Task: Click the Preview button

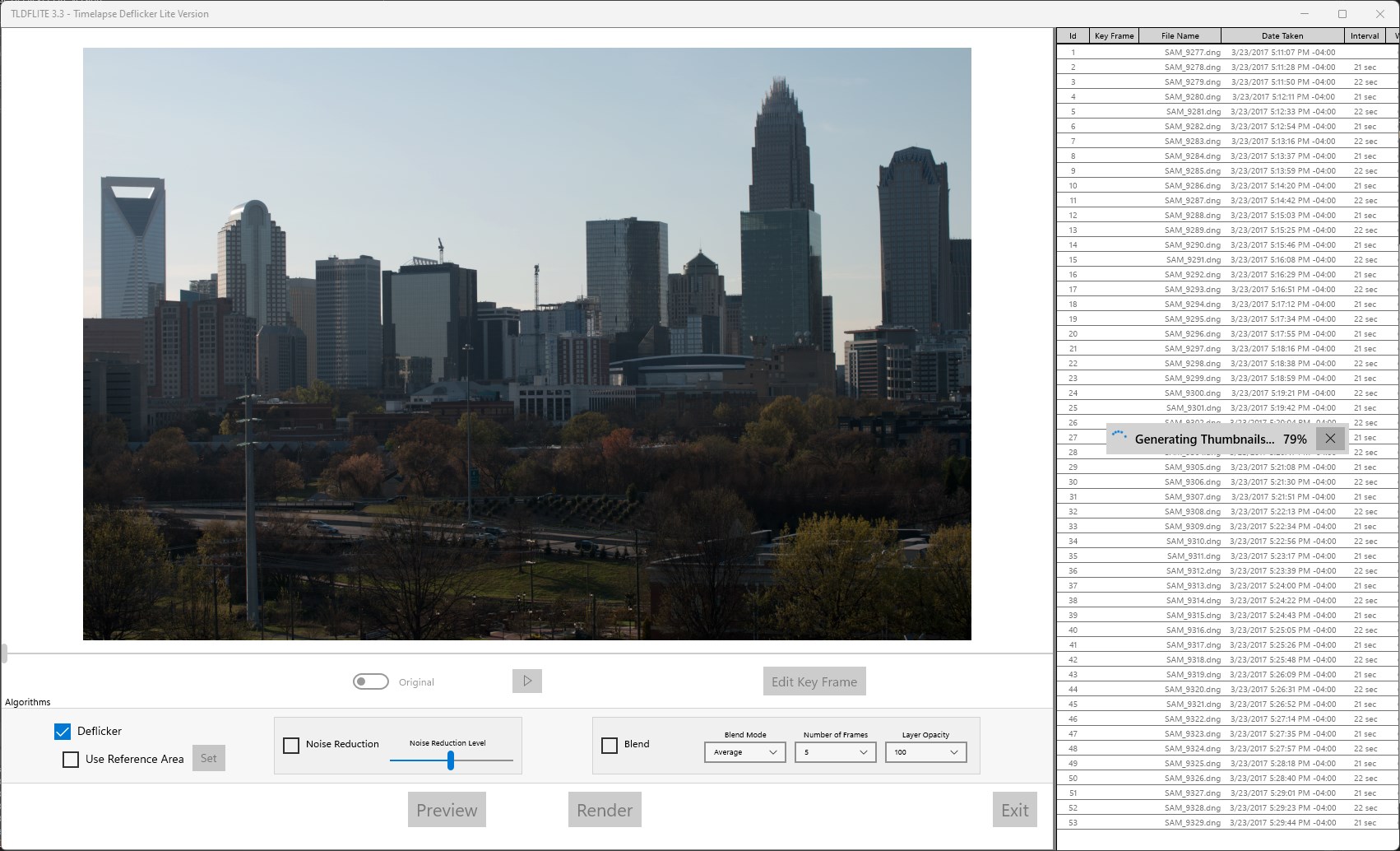Action: (447, 810)
